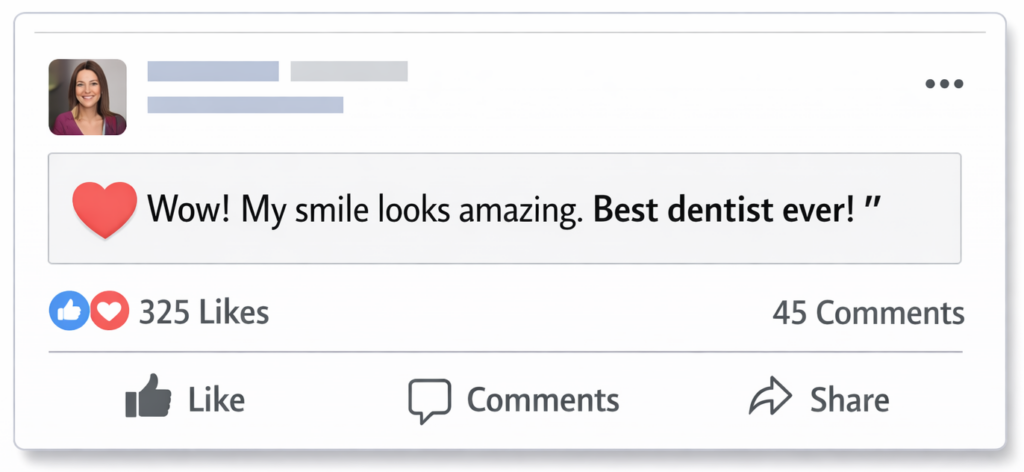Open the 45 Comments link
This screenshot has height=472, width=1024.
click(x=868, y=313)
